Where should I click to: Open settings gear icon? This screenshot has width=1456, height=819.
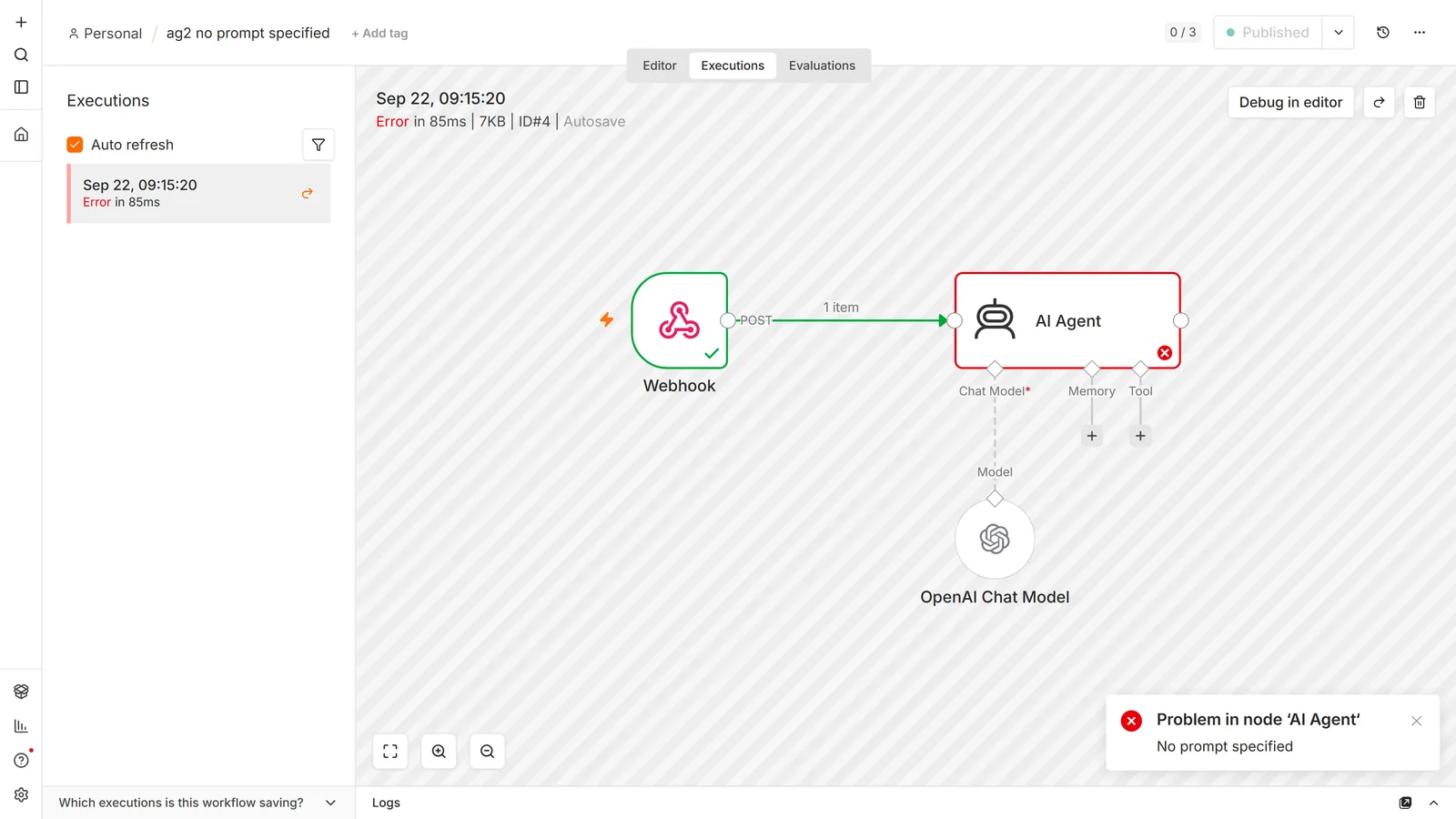pos(21,794)
